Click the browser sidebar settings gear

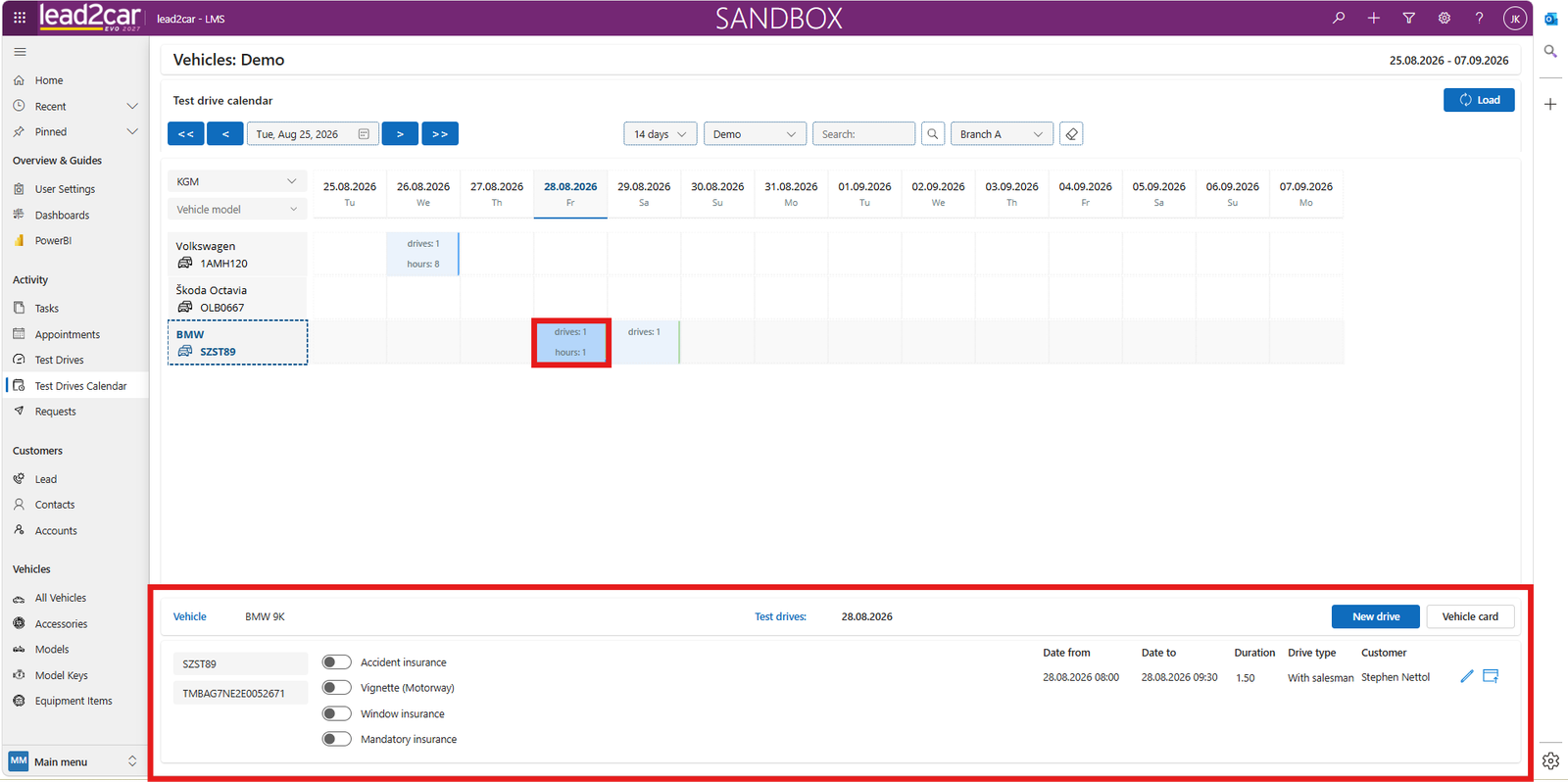[x=1550, y=760]
